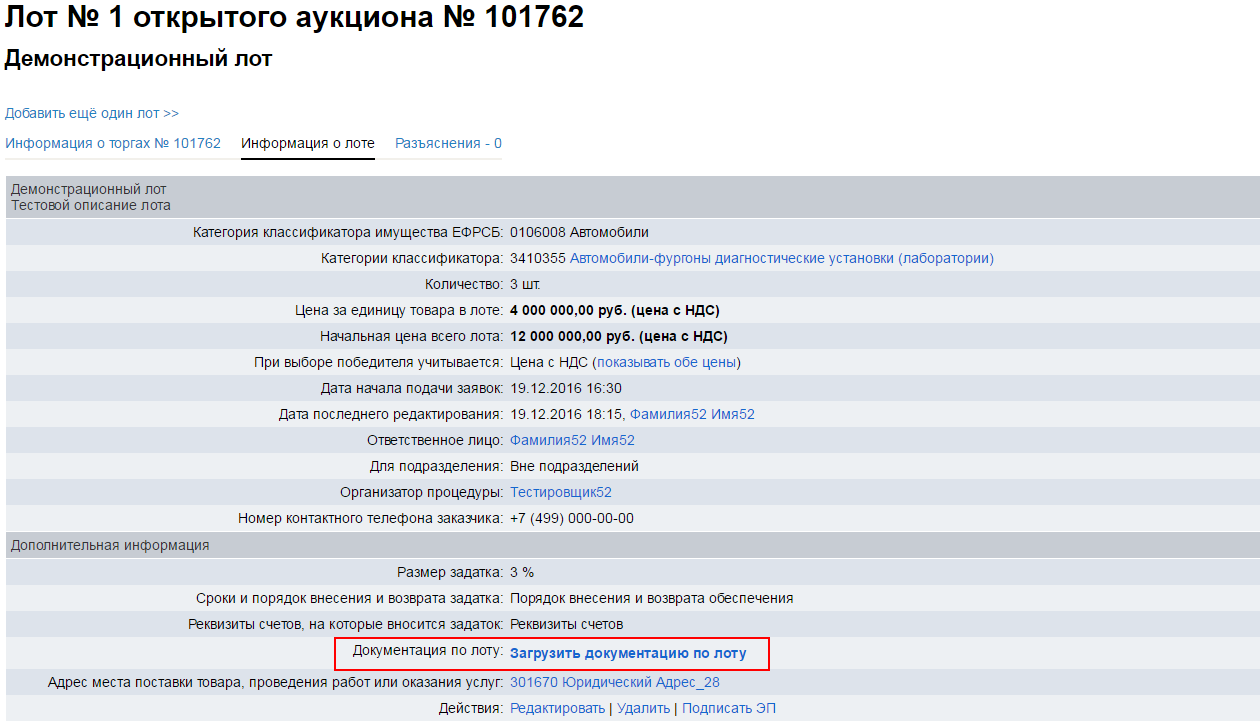This screenshot has width=1260, height=725.
Task: Switch to "Информация о торгах № 101762" tab
Action: pyautogui.click(x=113, y=143)
